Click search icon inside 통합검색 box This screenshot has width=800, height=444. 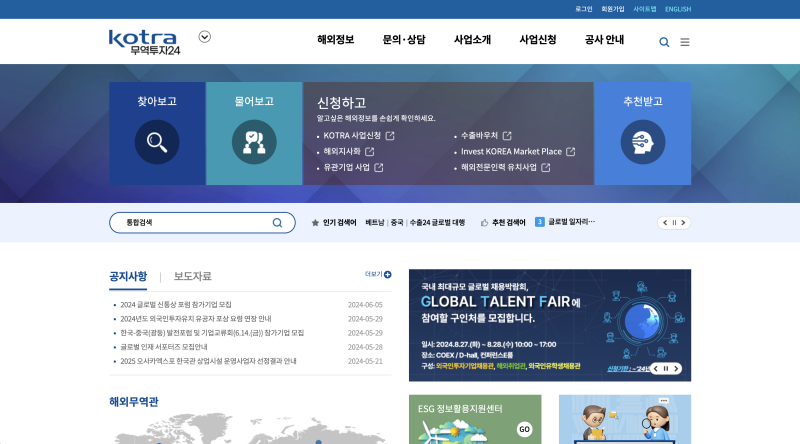pos(277,223)
